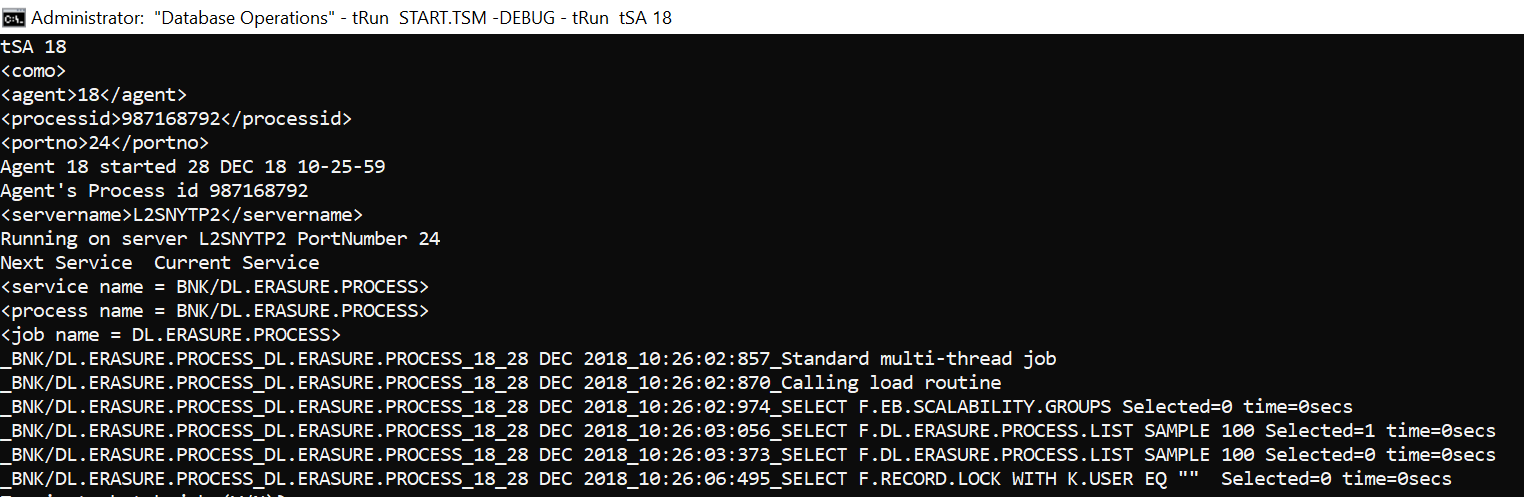Click the "Next Service Current Service" line
This screenshot has height=497, width=1524.
coord(160,263)
